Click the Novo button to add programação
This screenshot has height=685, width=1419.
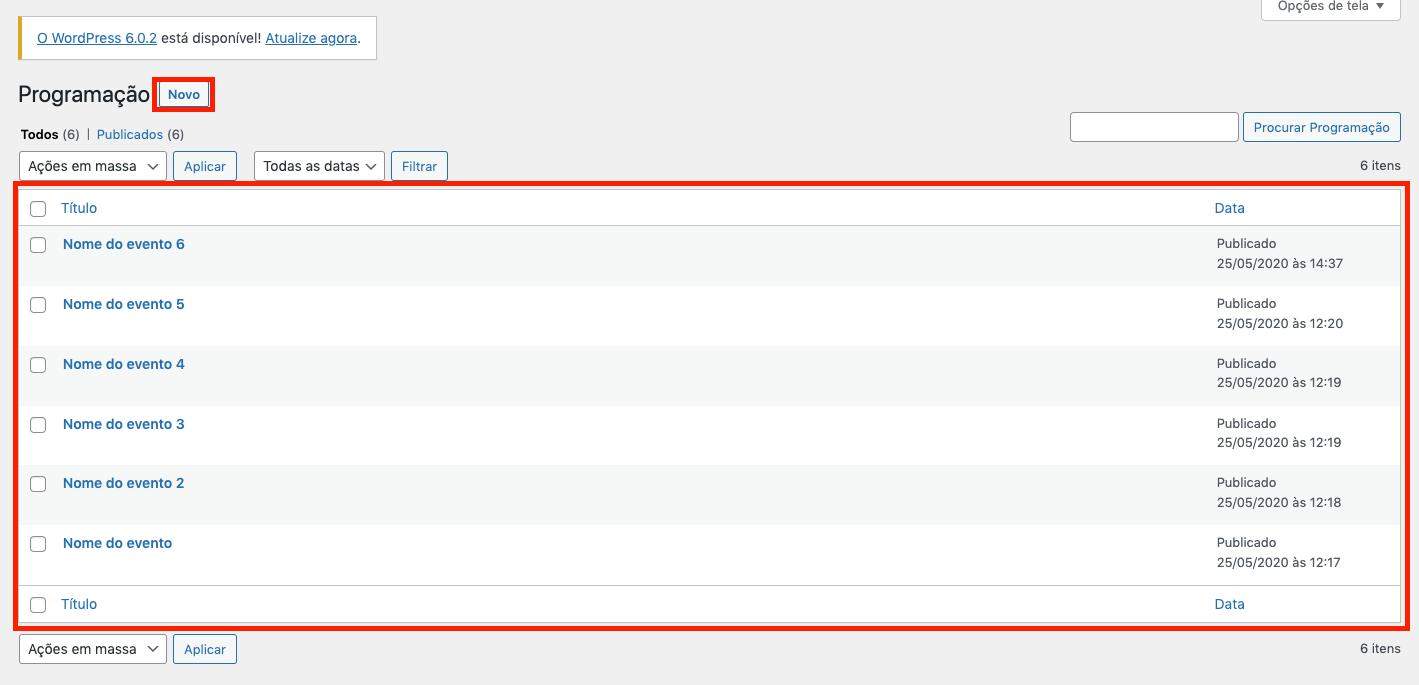point(183,94)
